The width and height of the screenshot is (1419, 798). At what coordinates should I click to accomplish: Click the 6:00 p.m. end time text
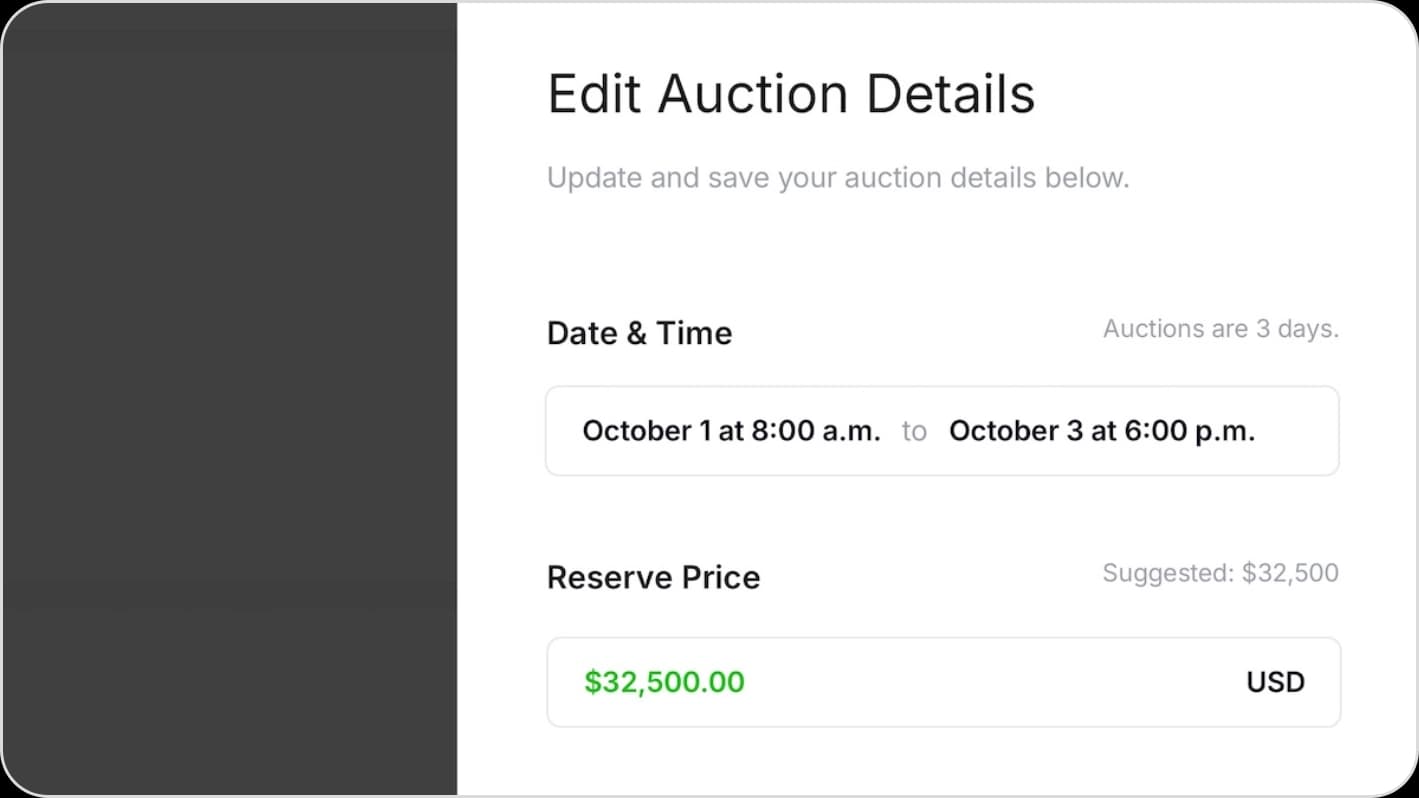point(1189,431)
